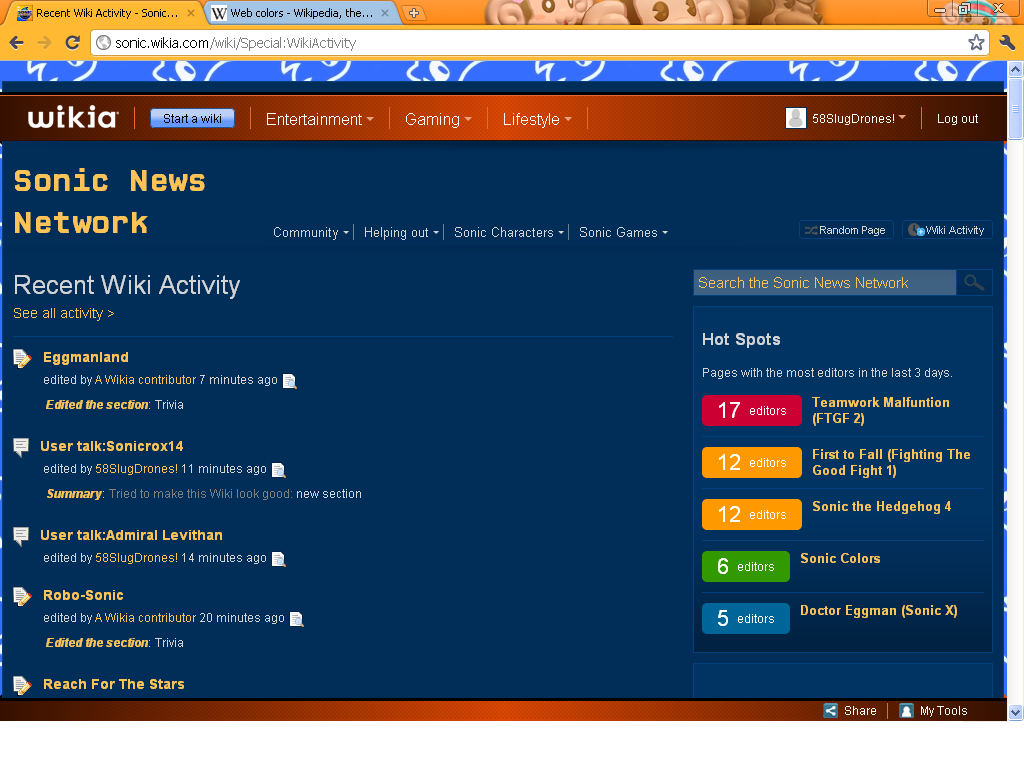Click the browser reload button
The height and width of the screenshot is (768, 1024).
pyautogui.click(x=72, y=42)
